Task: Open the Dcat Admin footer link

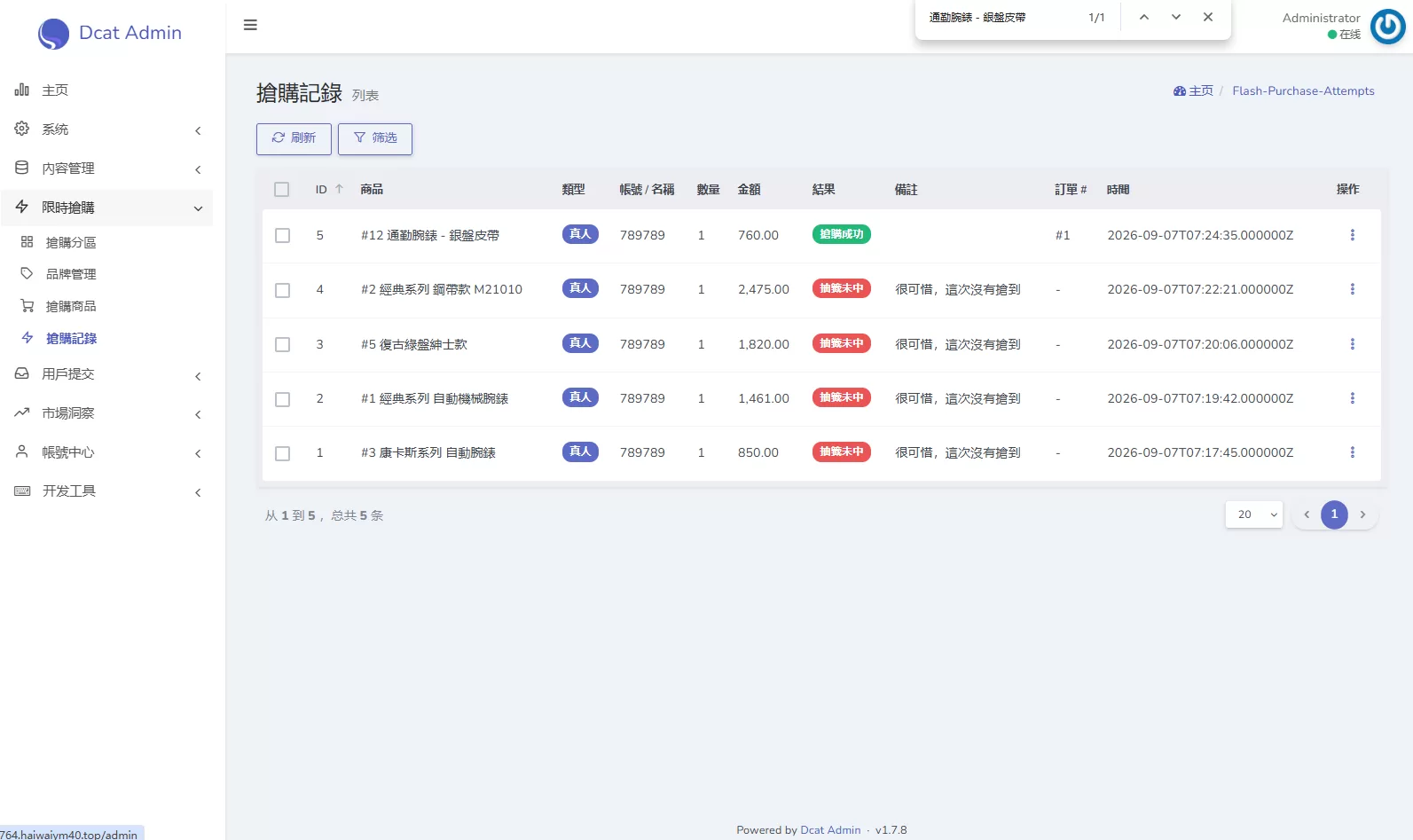Action: pyautogui.click(x=830, y=830)
